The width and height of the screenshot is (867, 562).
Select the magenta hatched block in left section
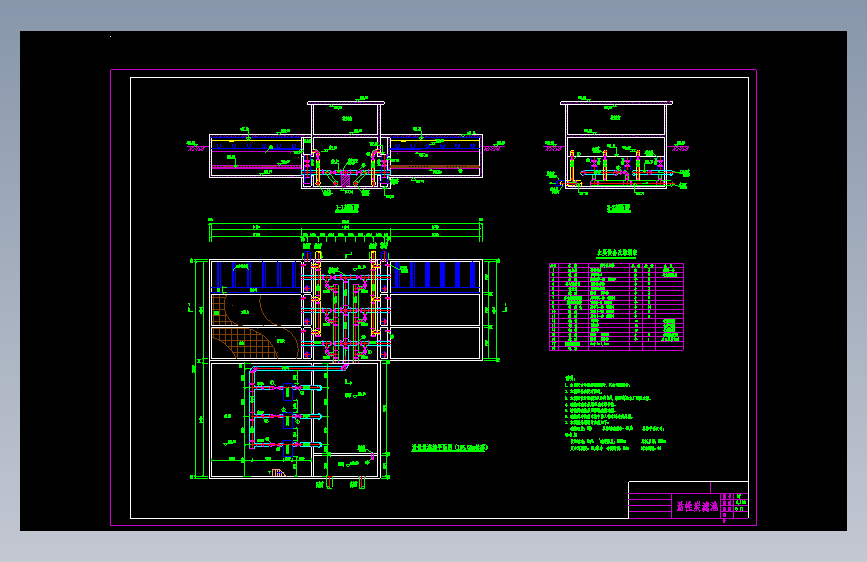tap(346, 179)
